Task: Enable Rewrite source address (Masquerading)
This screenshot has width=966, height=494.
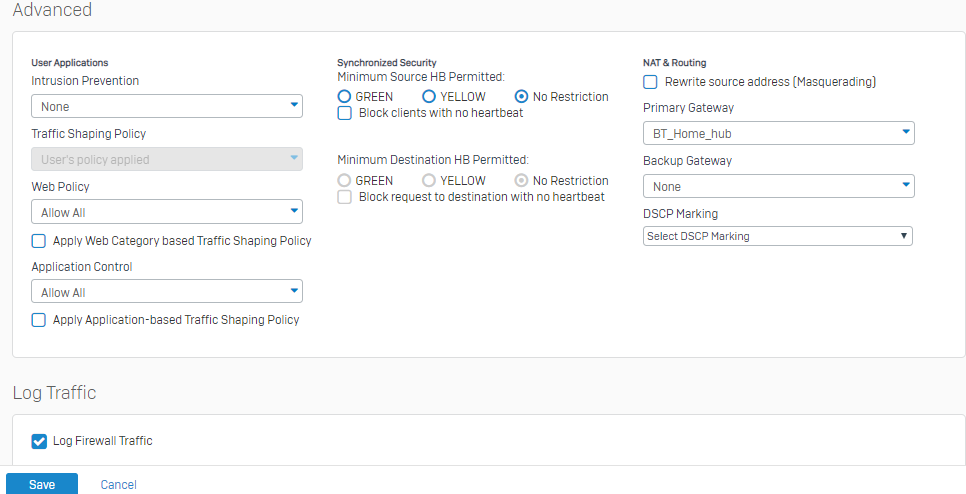Action: [650, 82]
